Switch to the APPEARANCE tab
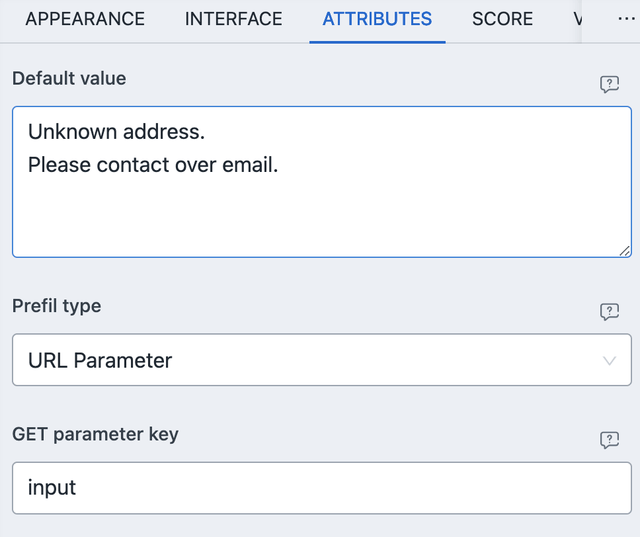This screenshot has width=640, height=537. tap(85, 19)
